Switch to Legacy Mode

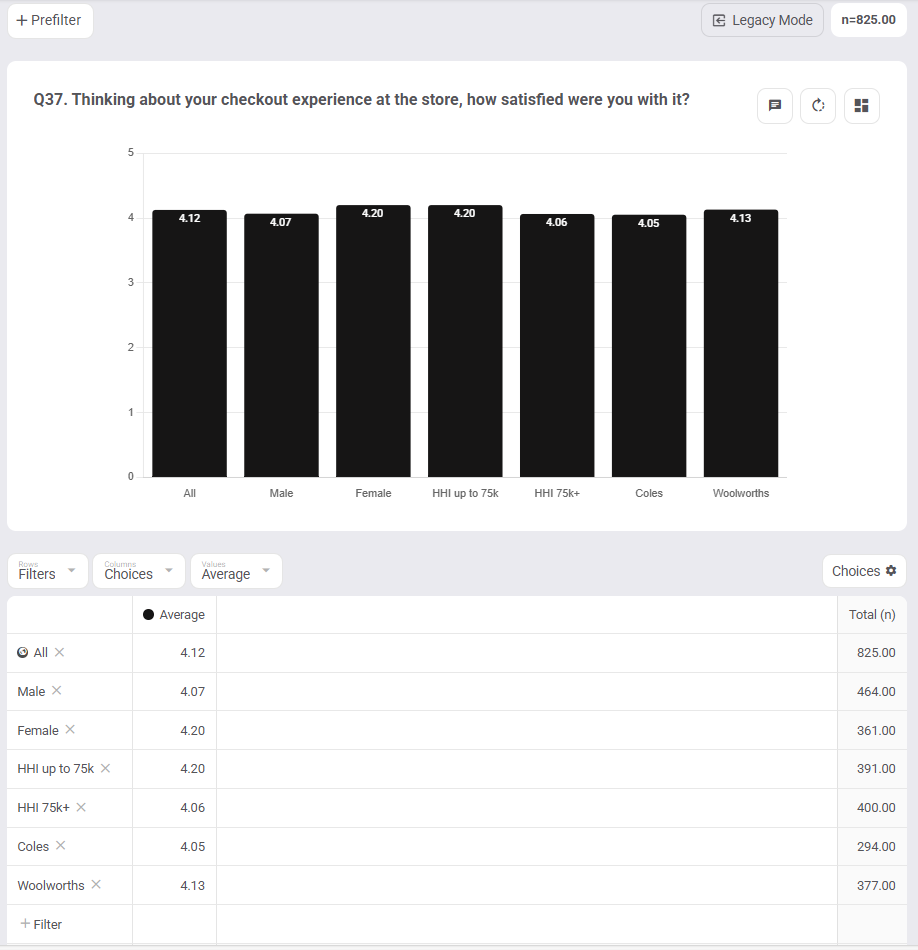pyautogui.click(x=762, y=20)
